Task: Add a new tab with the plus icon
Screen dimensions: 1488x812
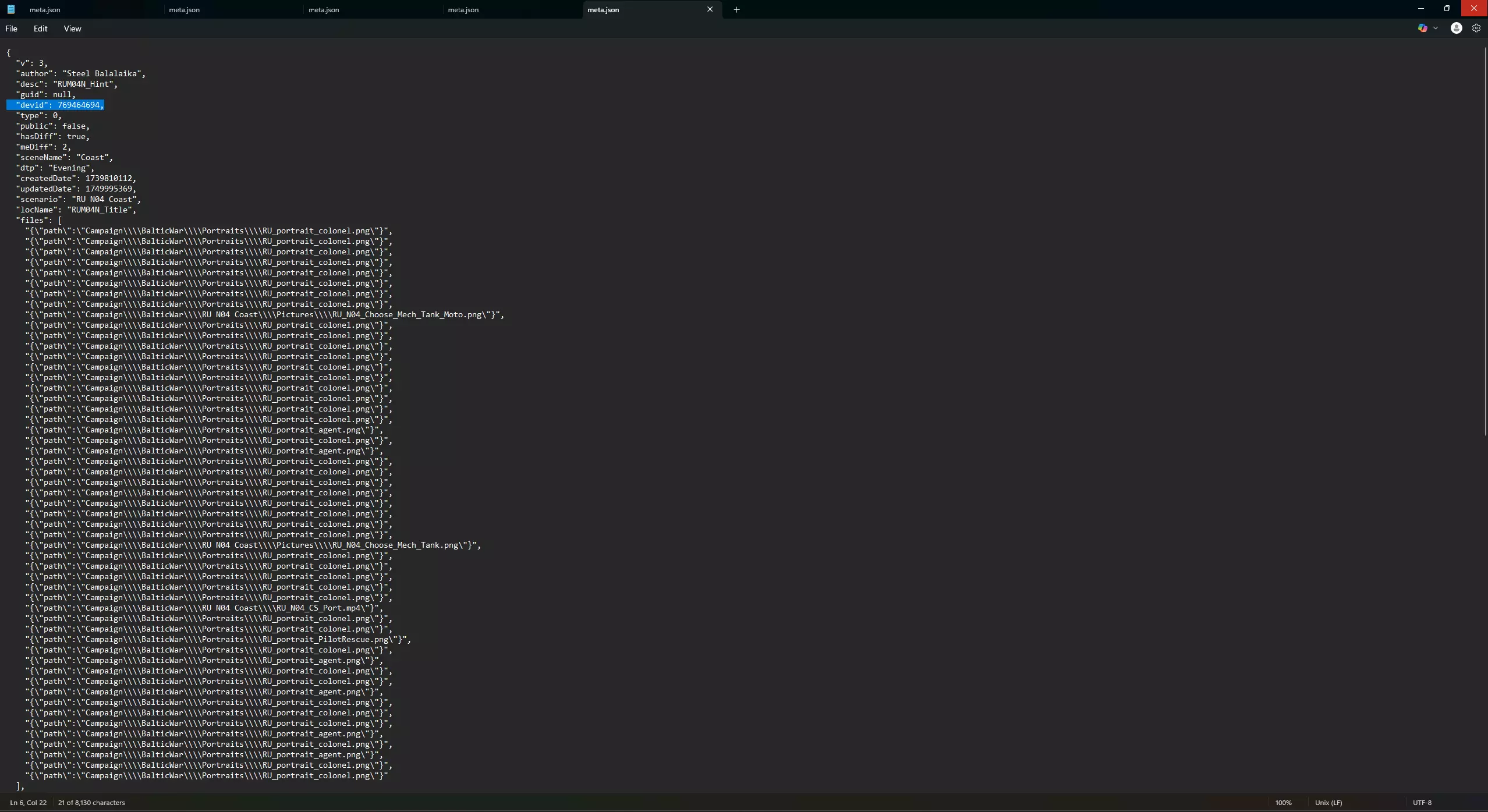Action: click(x=736, y=9)
